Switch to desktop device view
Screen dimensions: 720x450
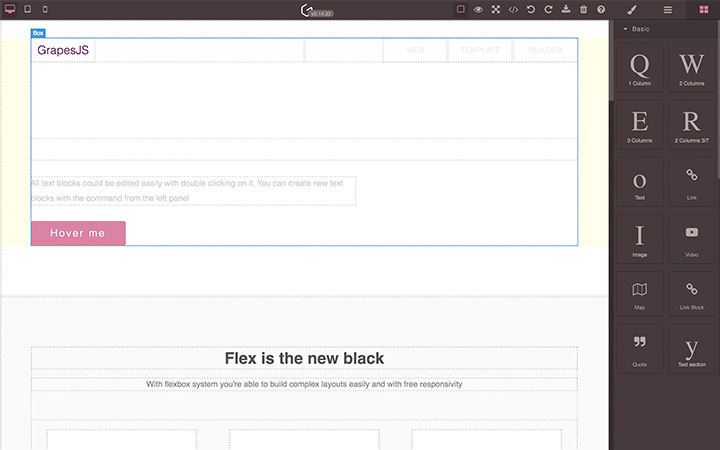tap(10, 9)
